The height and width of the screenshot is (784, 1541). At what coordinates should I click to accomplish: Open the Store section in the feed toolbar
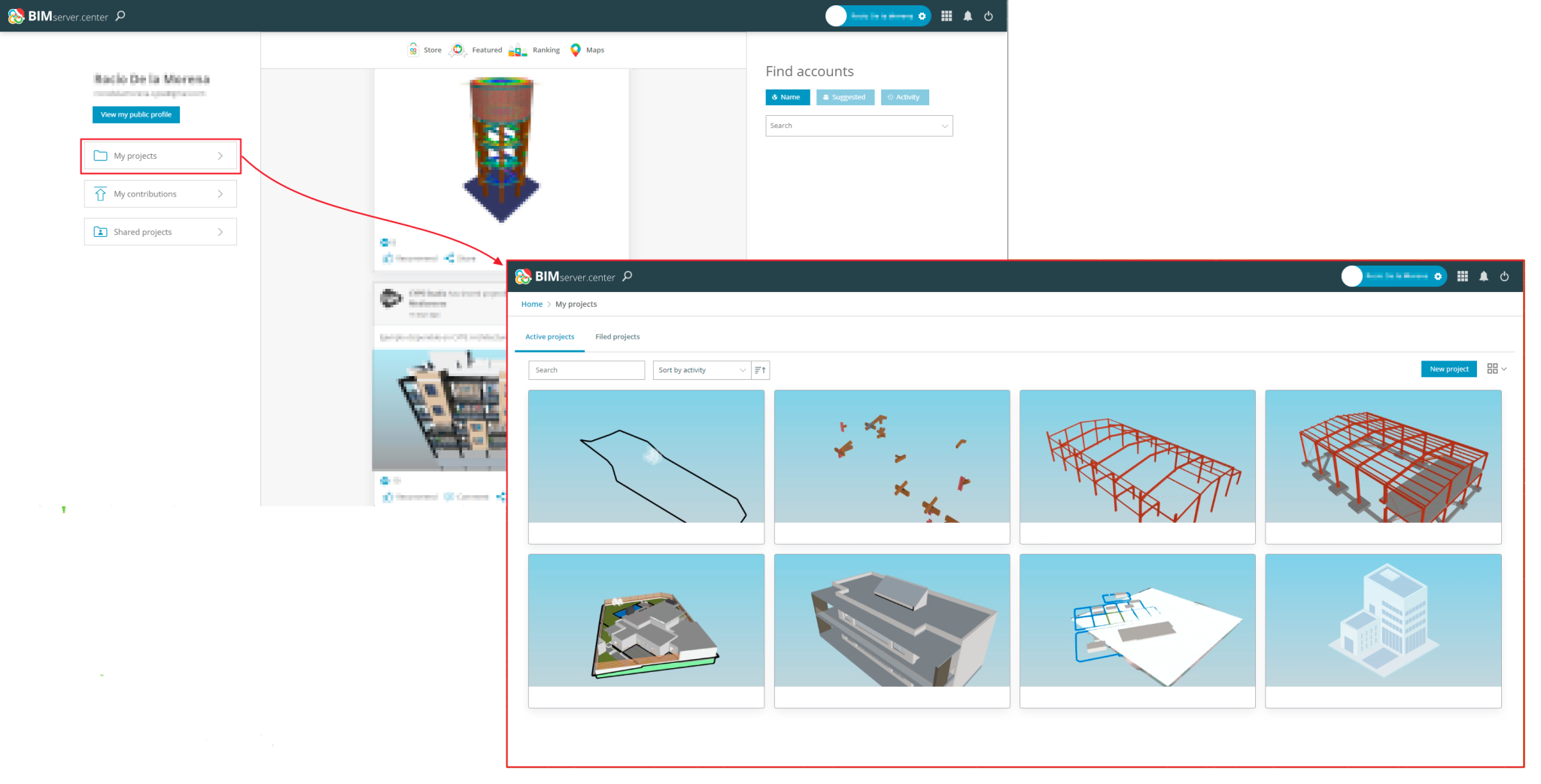(424, 50)
